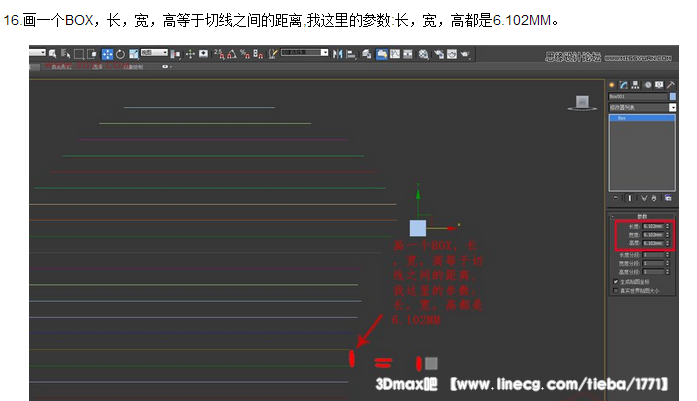Toggle the angle snap icon

[x=231, y=53]
